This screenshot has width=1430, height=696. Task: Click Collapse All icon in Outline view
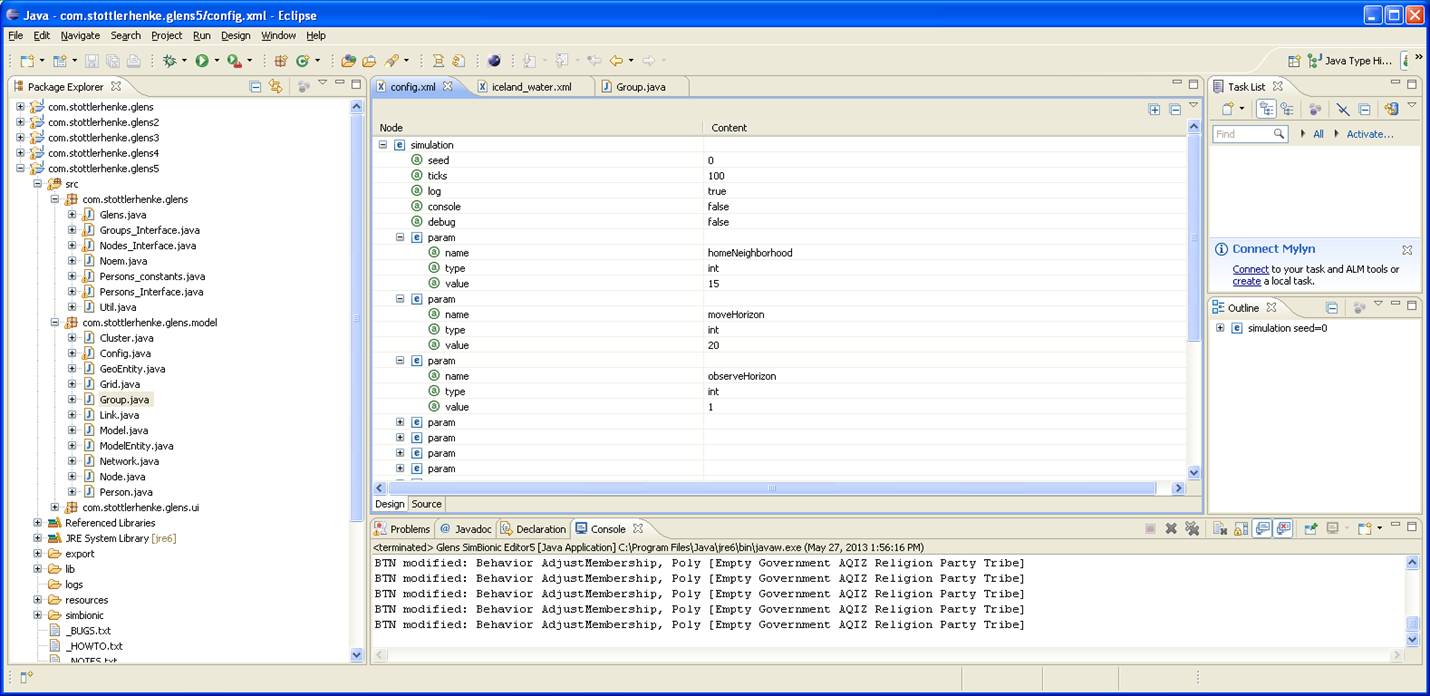[x=1332, y=307]
